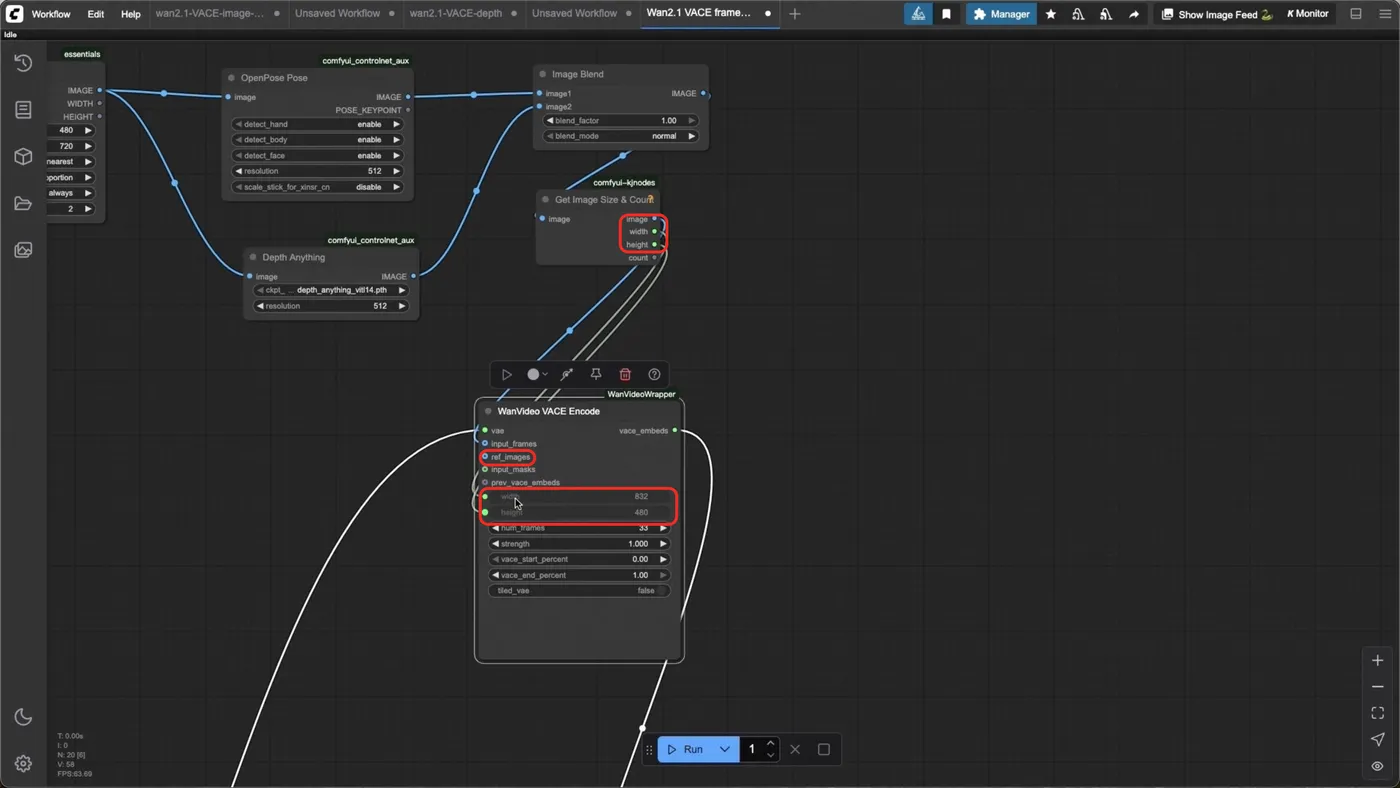Image resolution: width=1400 pixels, height=788 pixels.
Task: Switch to wan2.1-VACE-image tab
Action: [210, 14]
